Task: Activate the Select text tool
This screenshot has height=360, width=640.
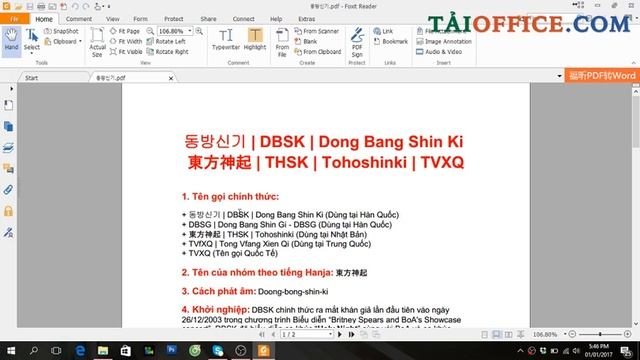Action: pos(31,40)
